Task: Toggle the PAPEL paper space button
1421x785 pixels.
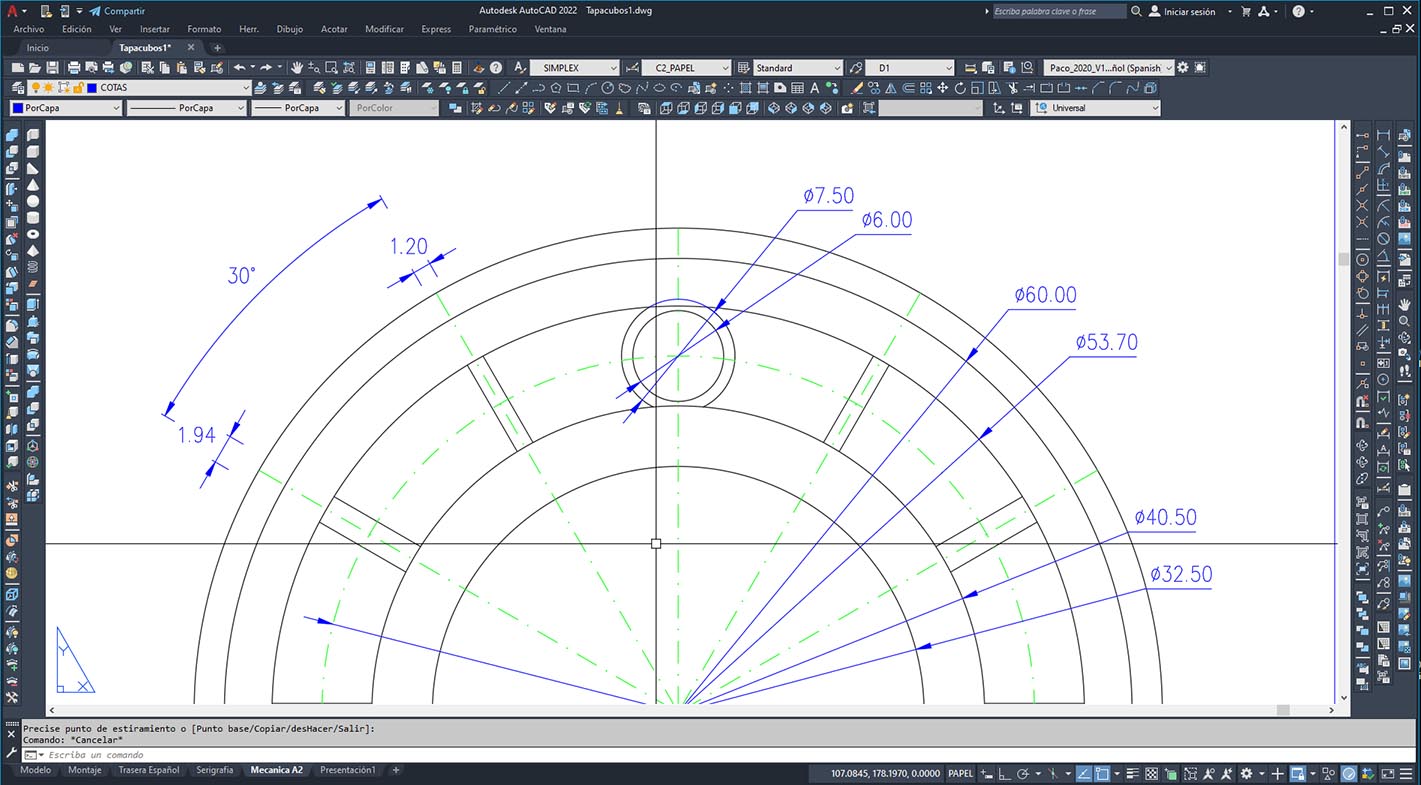Action: tap(960, 773)
